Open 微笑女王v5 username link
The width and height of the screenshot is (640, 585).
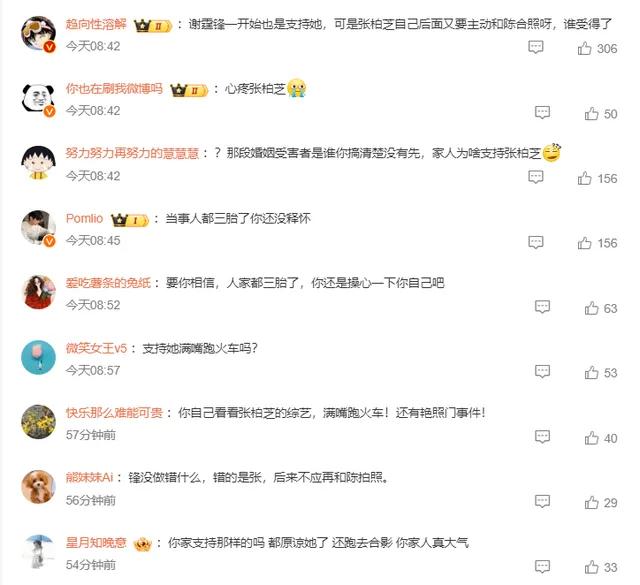coord(96,348)
